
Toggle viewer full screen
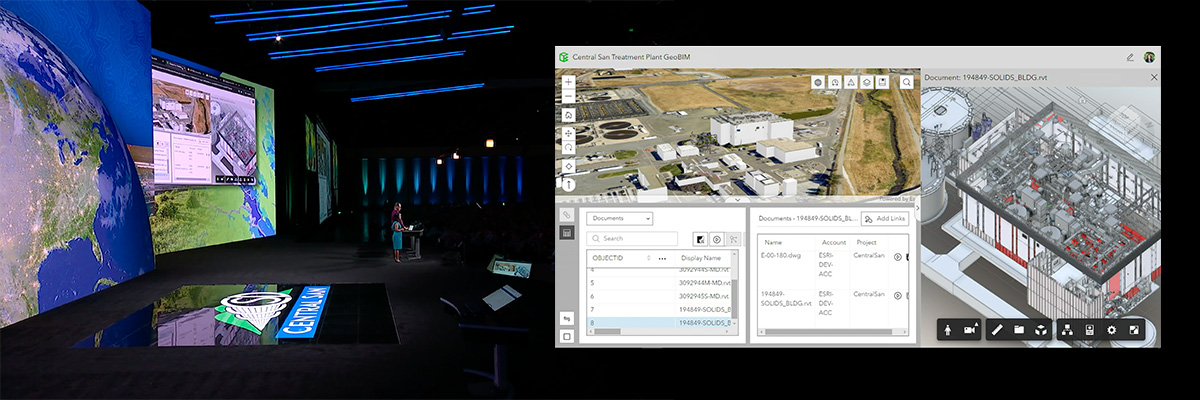pyautogui.click(x=1134, y=330)
